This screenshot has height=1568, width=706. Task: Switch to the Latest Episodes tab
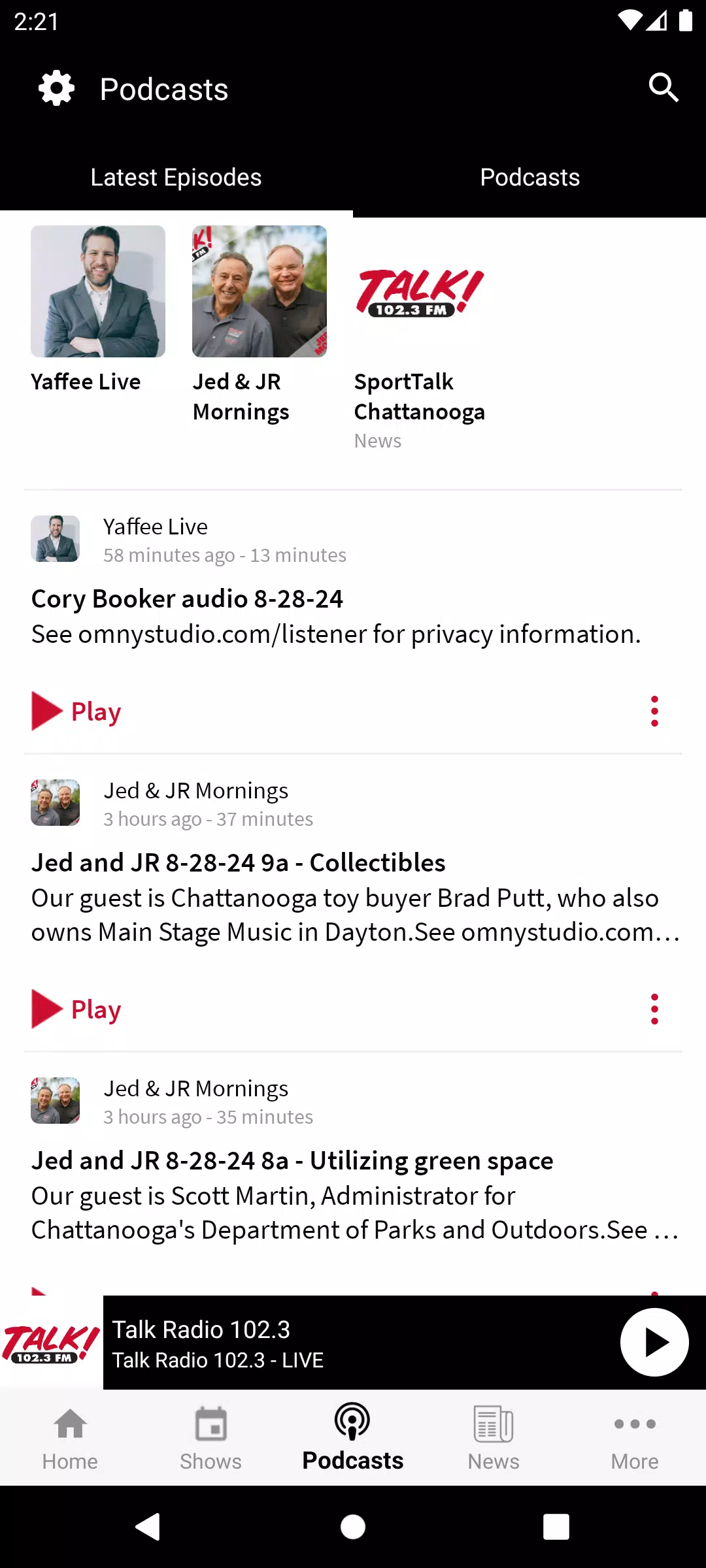coord(176,177)
